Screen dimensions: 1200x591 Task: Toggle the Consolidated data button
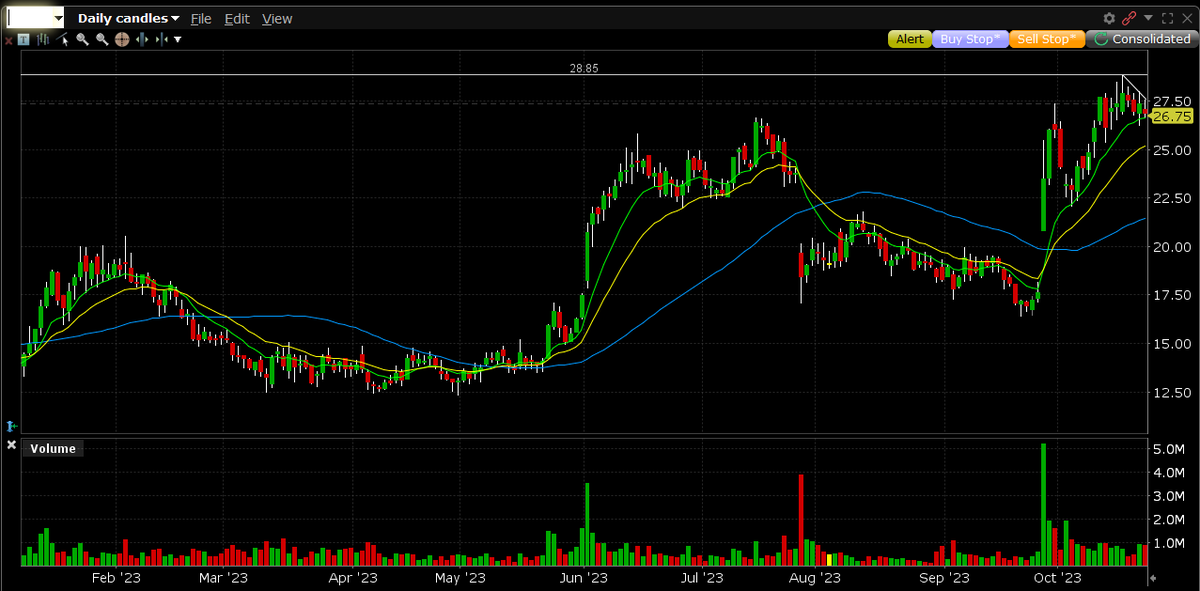pos(1140,39)
